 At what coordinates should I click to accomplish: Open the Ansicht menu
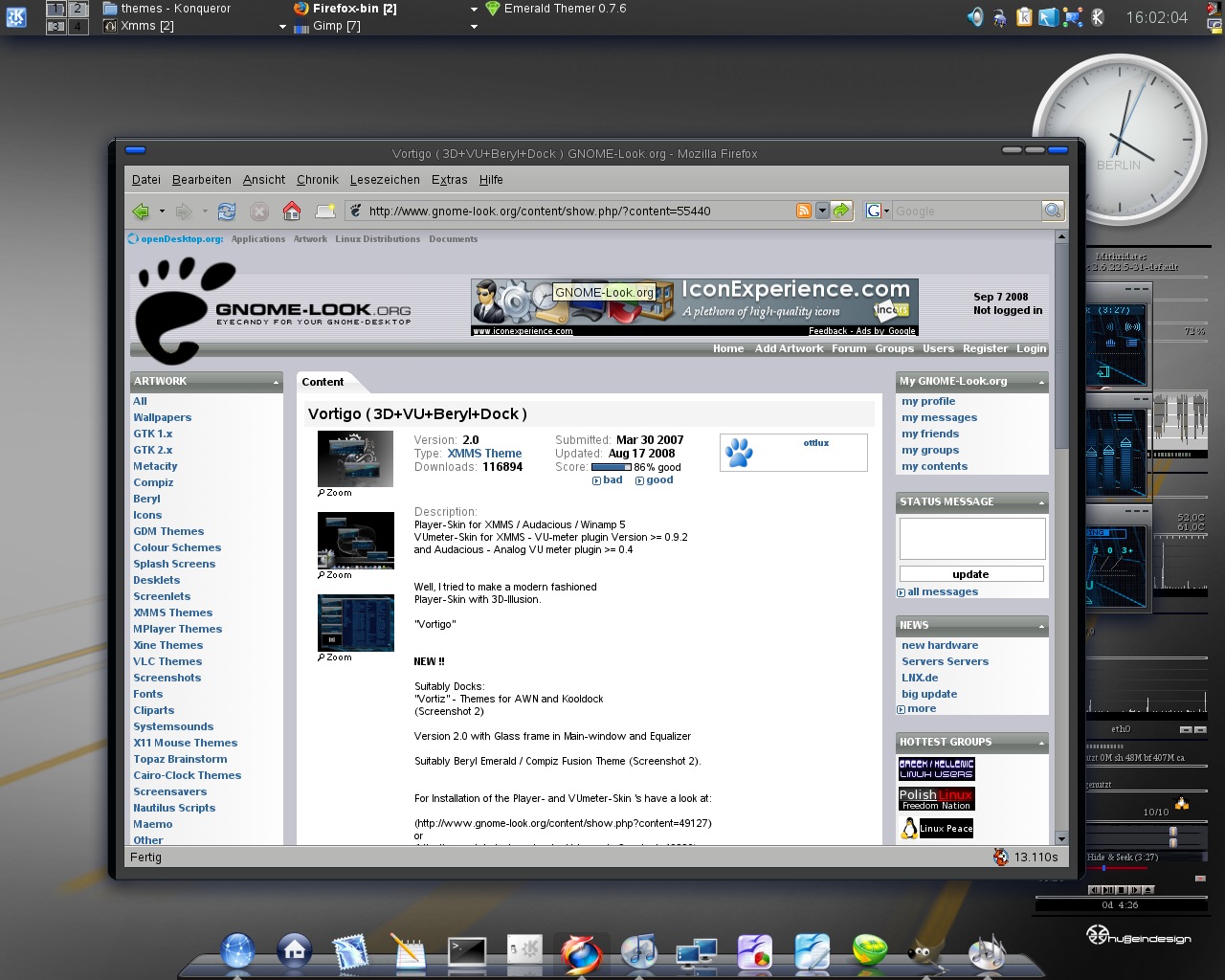[264, 180]
